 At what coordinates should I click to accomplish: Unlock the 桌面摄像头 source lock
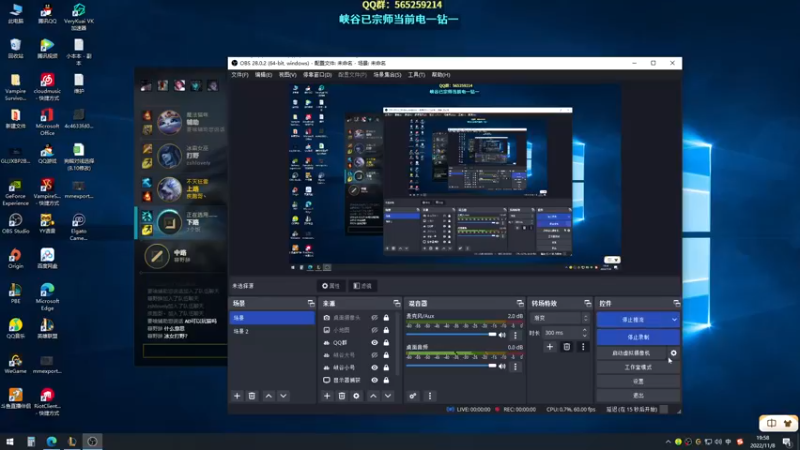386,317
